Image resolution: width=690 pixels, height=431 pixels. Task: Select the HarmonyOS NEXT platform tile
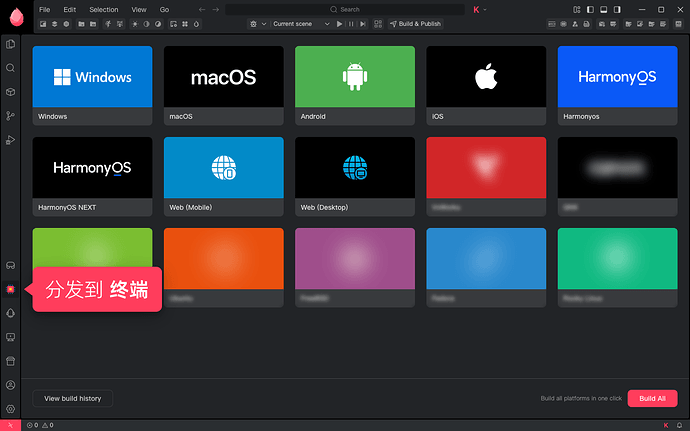(92, 177)
